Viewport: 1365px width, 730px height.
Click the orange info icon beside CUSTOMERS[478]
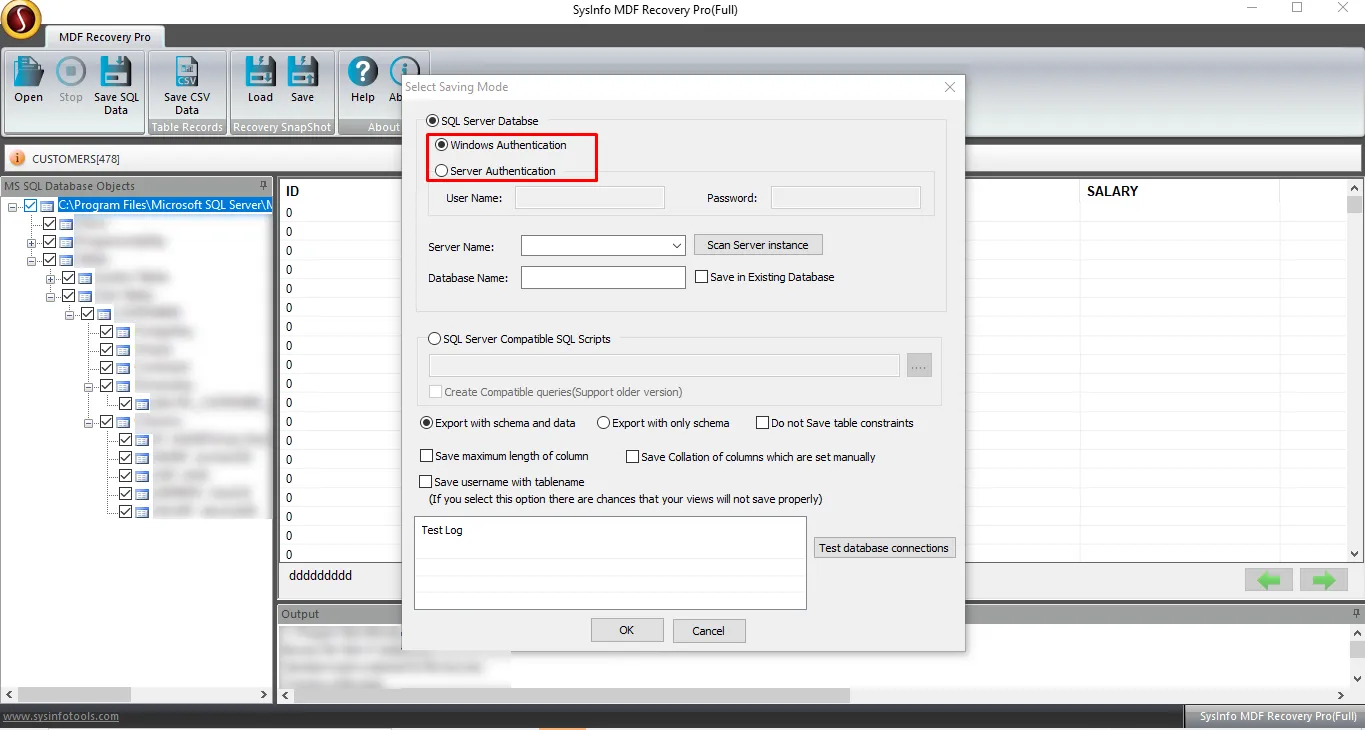point(17,158)
